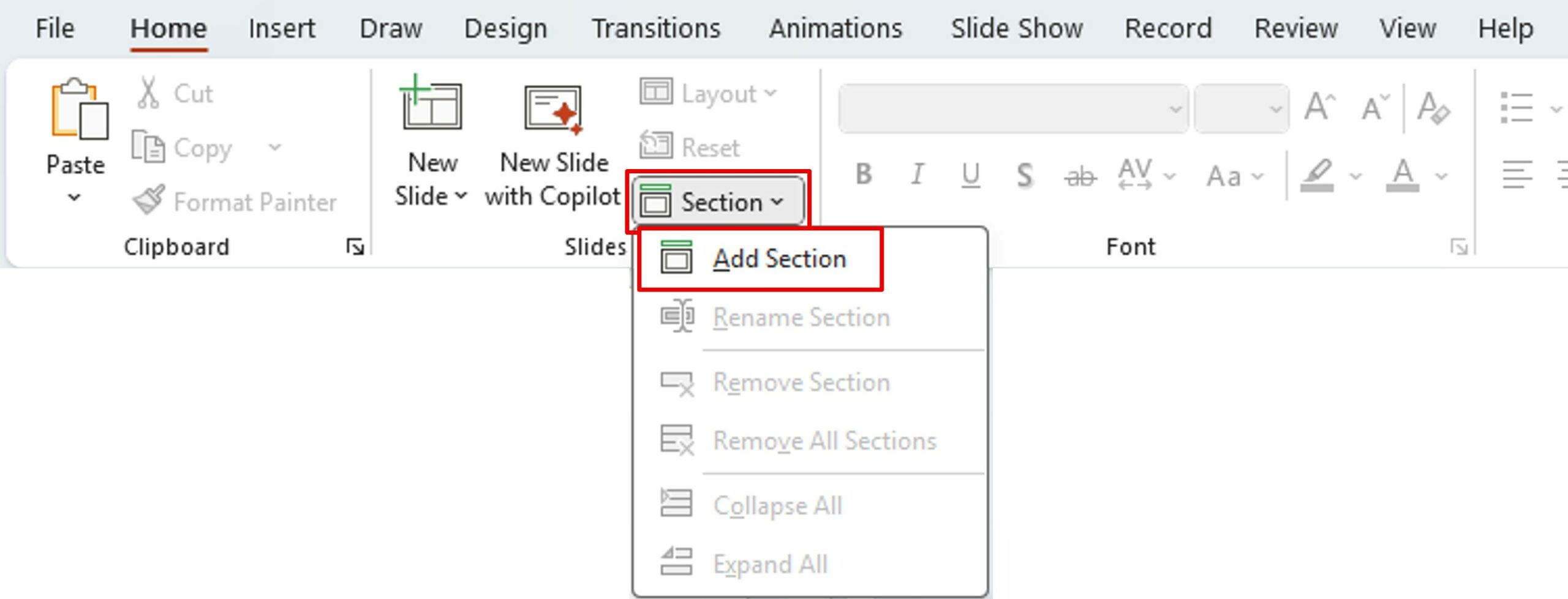The image size is (1568, 599).
Task: Toggle Underline formatting
Action: coord(971,175)
